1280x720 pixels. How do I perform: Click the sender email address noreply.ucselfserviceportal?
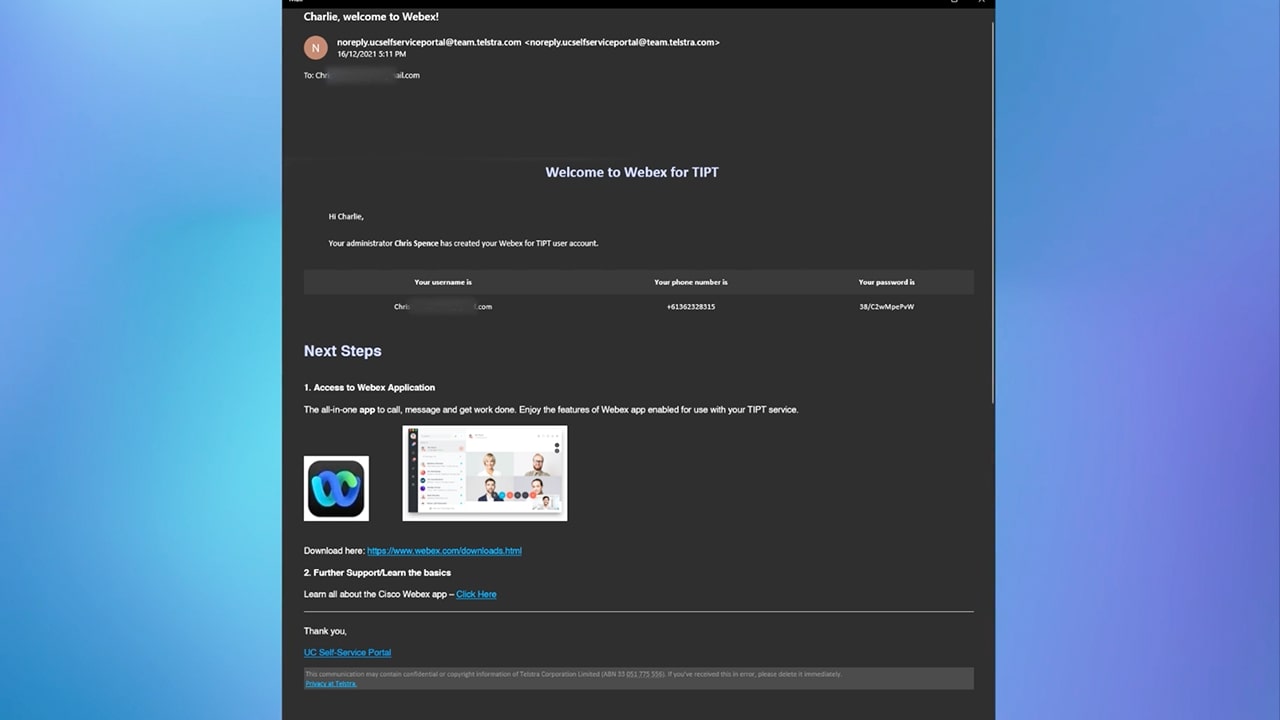[x=429, y=42]
